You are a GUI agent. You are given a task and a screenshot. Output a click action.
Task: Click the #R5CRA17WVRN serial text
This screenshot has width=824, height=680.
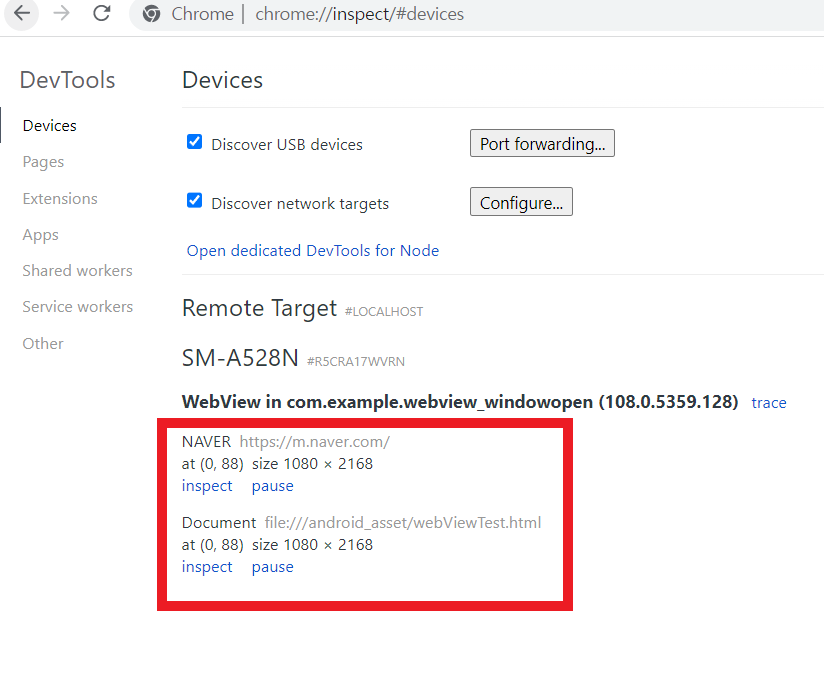pos(356,362)
